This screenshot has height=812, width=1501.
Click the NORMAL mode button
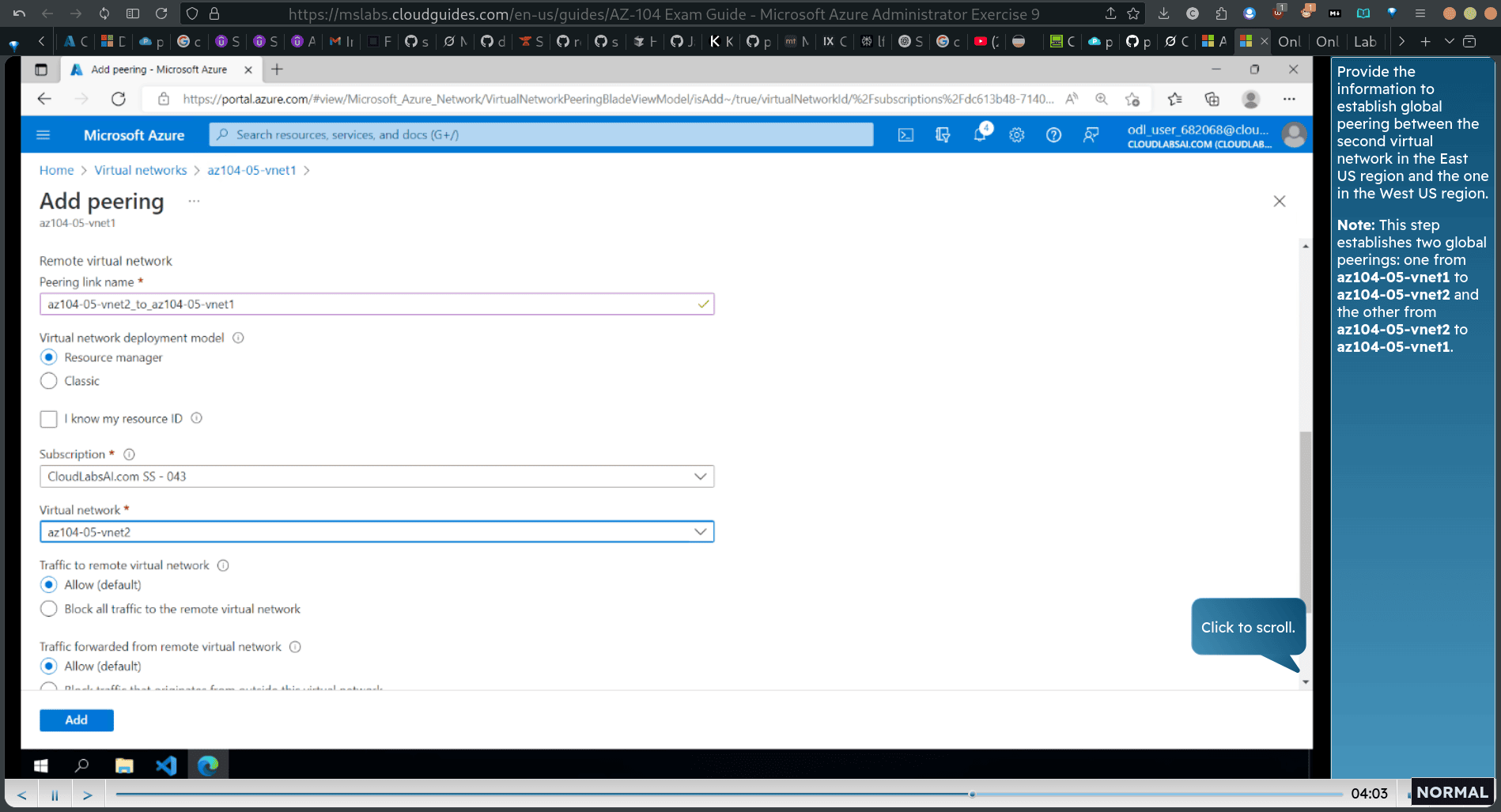[1452, 792]
